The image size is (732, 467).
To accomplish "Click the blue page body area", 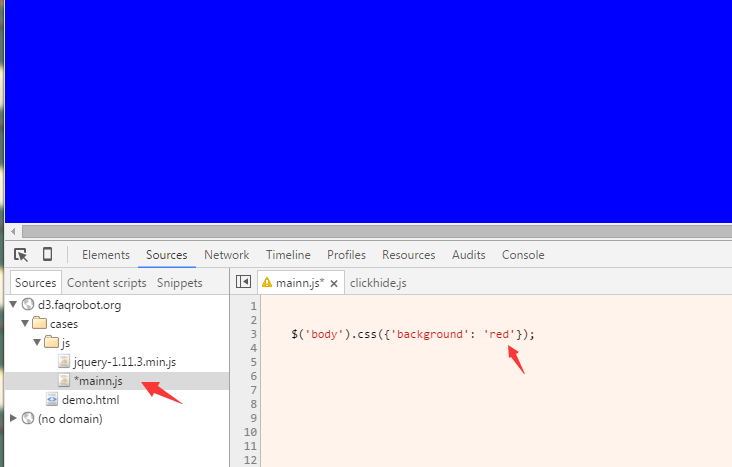I will [368, 112].
